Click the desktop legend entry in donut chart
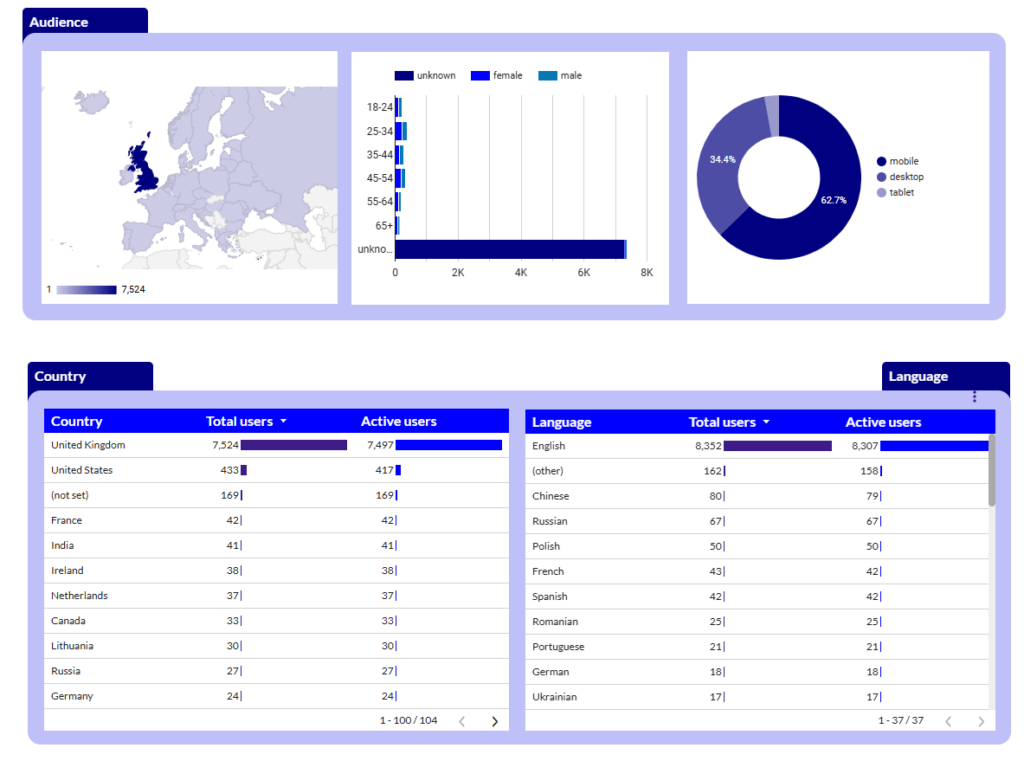 click(905, 177)
